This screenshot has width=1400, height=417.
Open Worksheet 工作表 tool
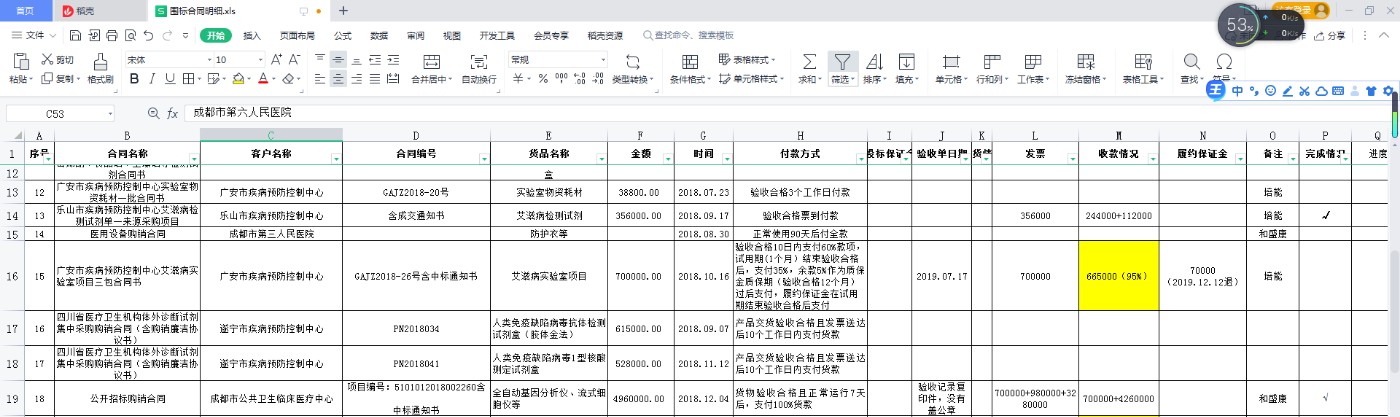(1034, 68)
